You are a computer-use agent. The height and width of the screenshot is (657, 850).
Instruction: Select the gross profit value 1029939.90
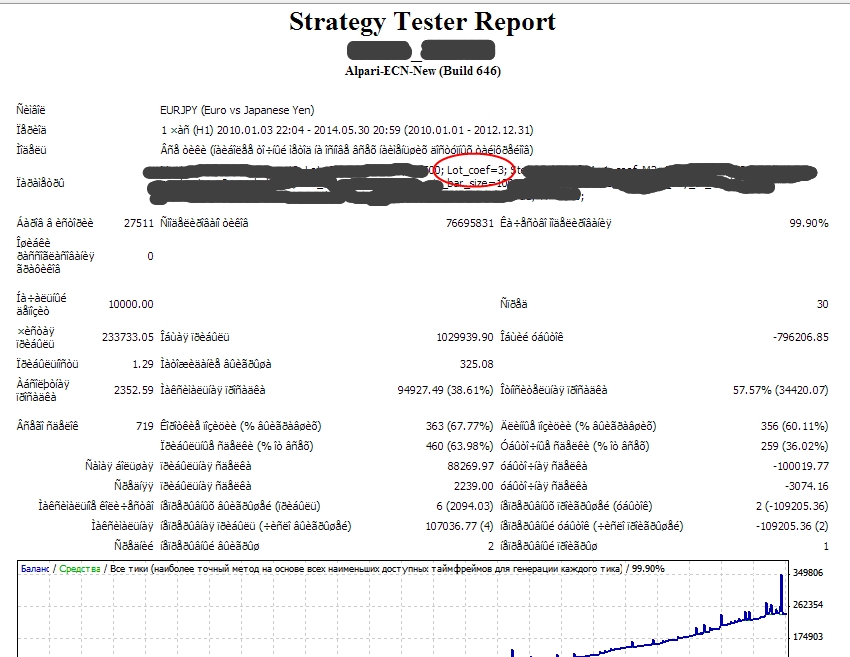(465, 337)
